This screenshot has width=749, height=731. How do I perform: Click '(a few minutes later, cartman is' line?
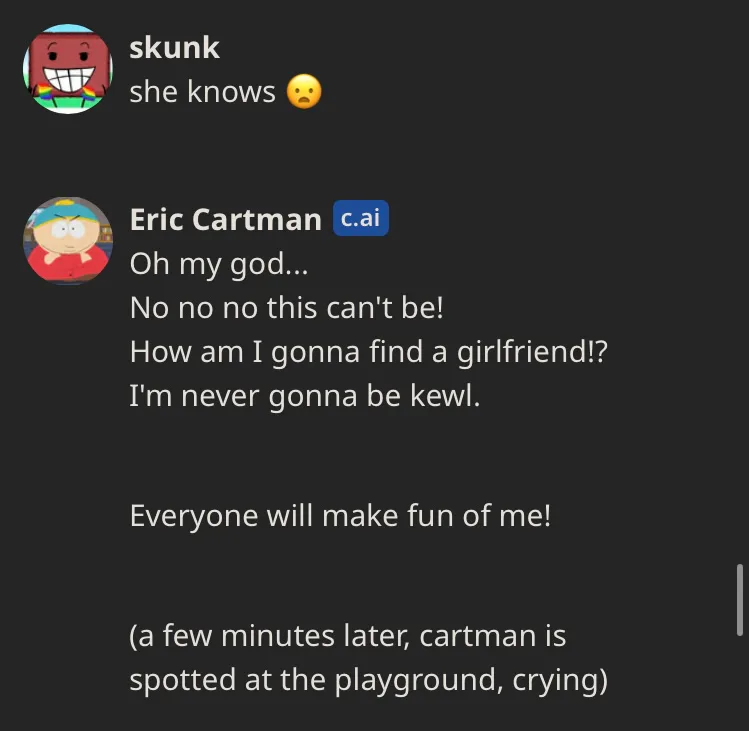point(348,636)
